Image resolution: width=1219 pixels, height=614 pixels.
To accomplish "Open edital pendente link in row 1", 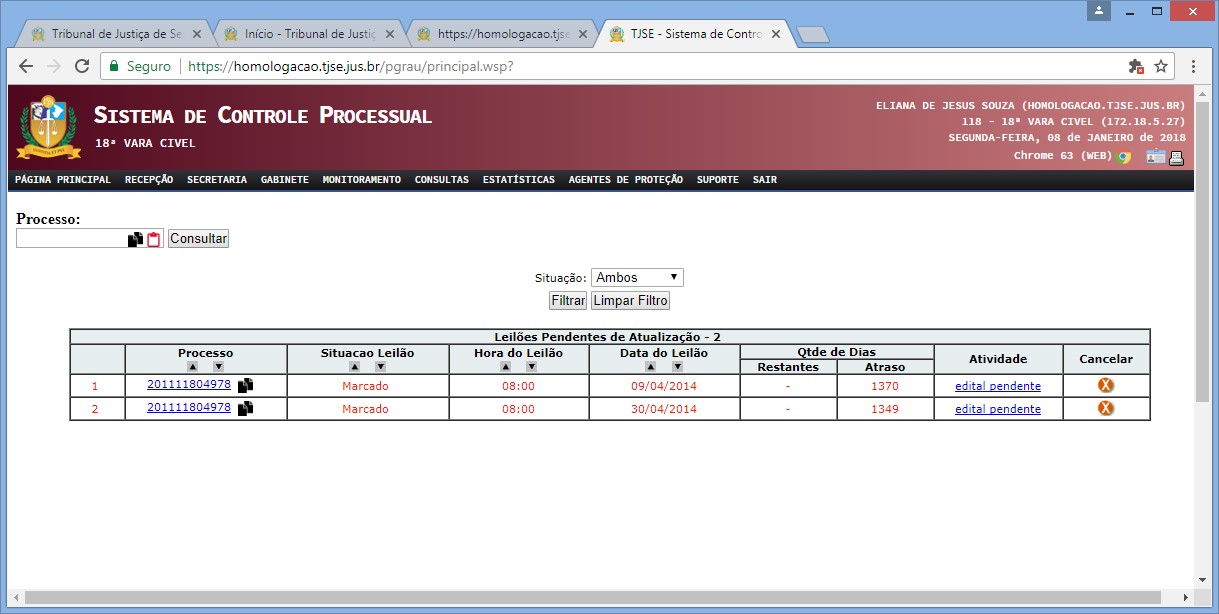I will [x=997, y=386].
